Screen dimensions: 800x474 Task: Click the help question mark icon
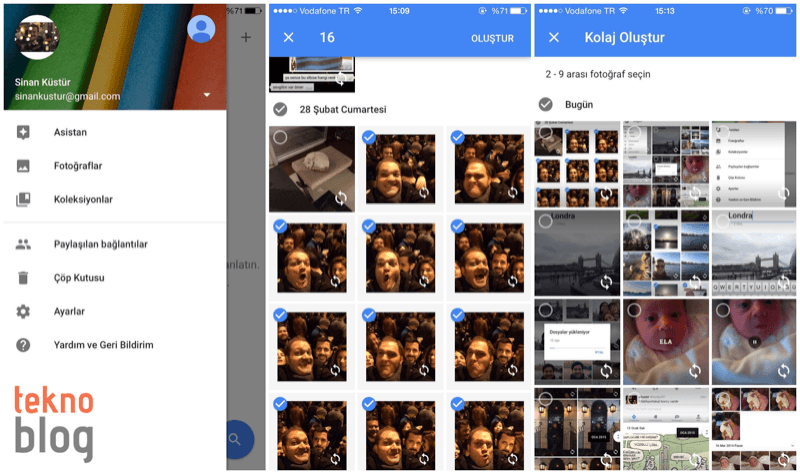pyautogui.click(x=23, y=345)
